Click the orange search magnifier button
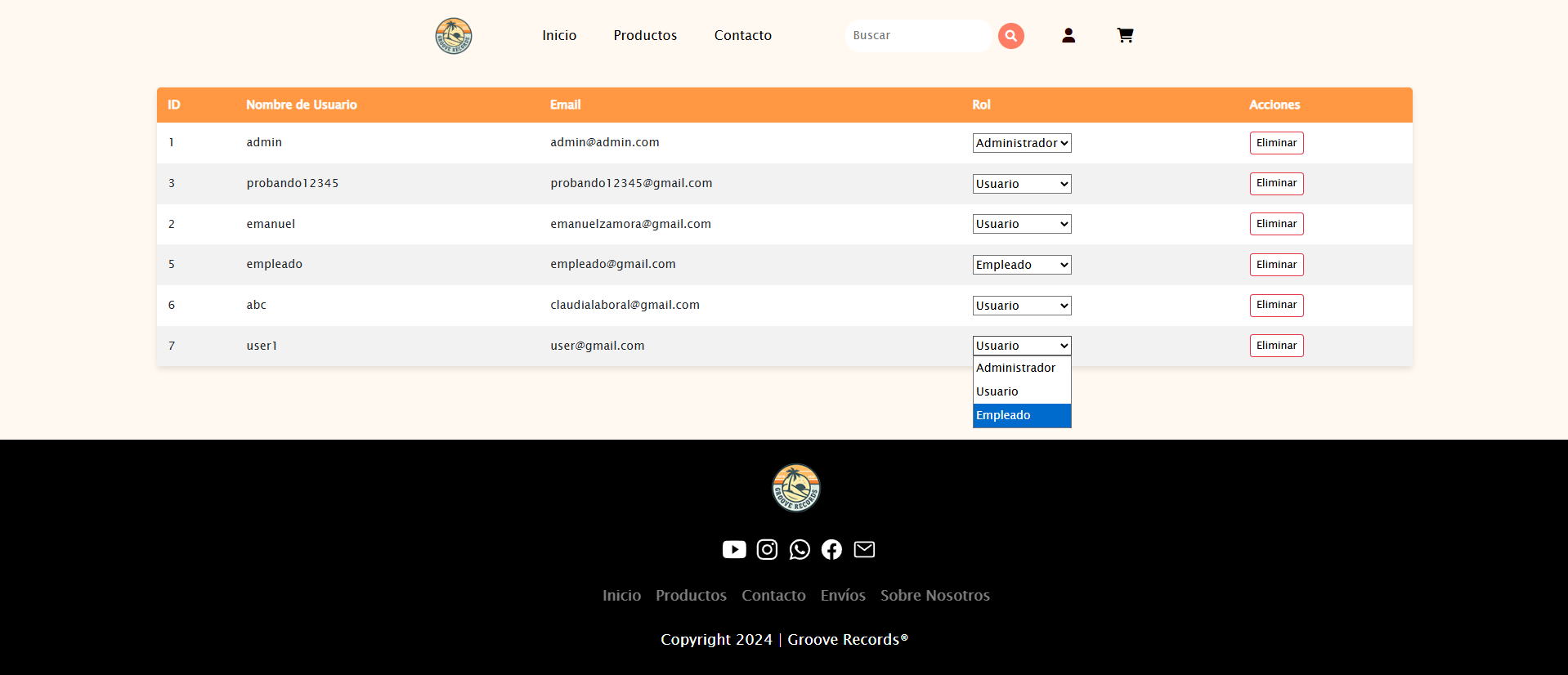Image resolution: width=1568 pixels, height=675 pixels. coord(1011,36)
